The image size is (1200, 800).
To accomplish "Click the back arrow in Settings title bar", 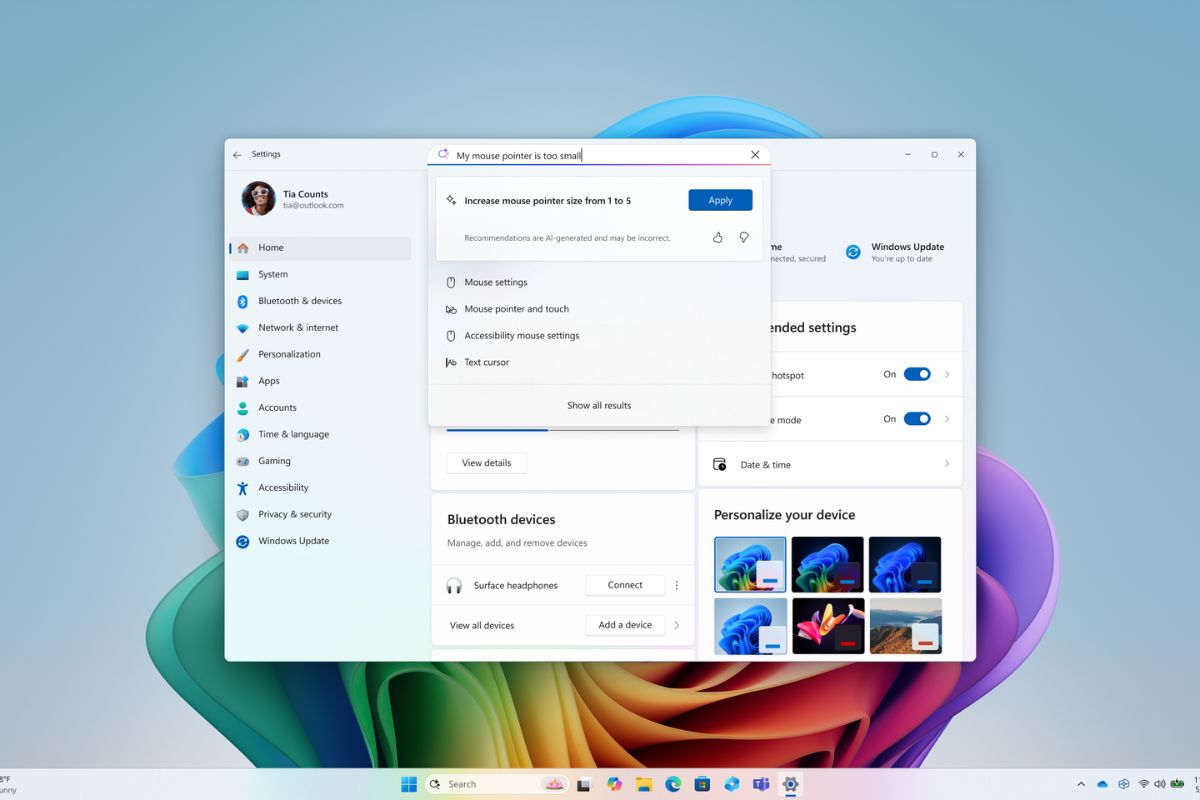I will tap(237, 154).
